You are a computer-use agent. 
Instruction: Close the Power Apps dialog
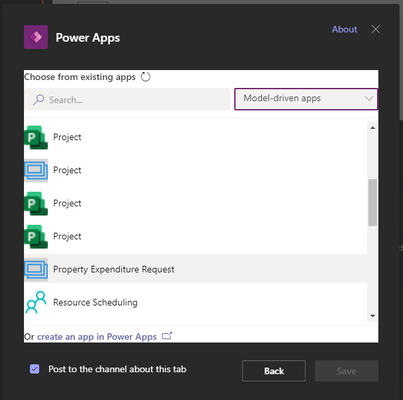[x=376, y=29]
